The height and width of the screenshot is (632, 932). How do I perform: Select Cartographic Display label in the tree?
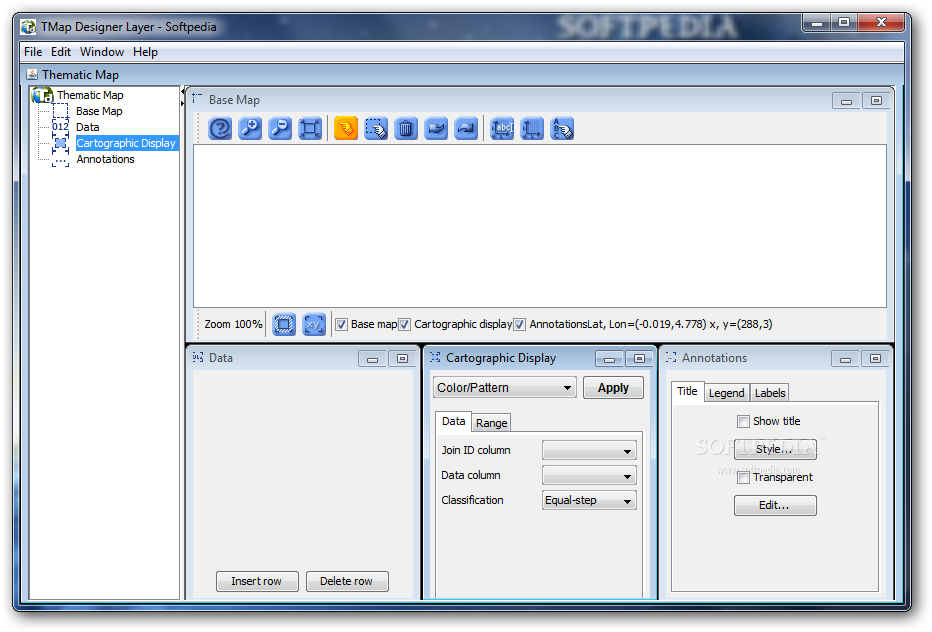coord(126,143)
